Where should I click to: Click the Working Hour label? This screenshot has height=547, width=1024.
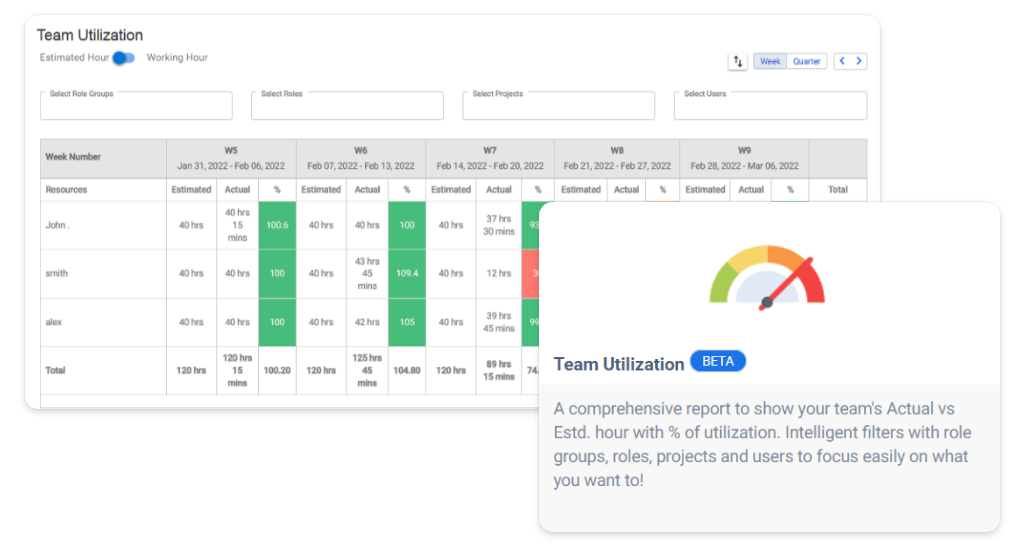coord(177,58)
